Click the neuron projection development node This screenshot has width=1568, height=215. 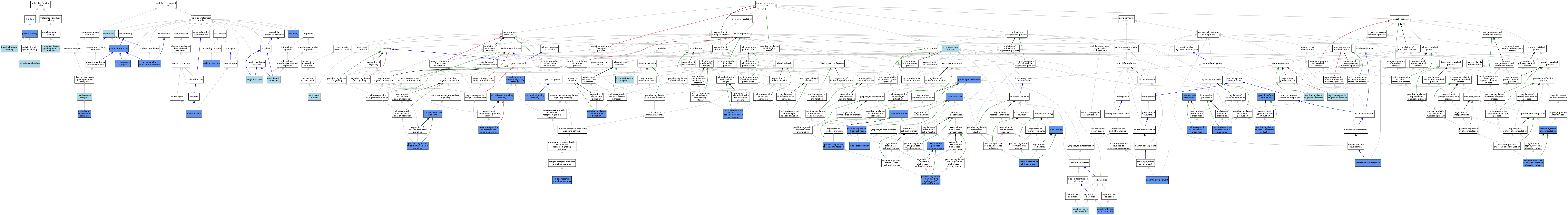(1146, 163)
